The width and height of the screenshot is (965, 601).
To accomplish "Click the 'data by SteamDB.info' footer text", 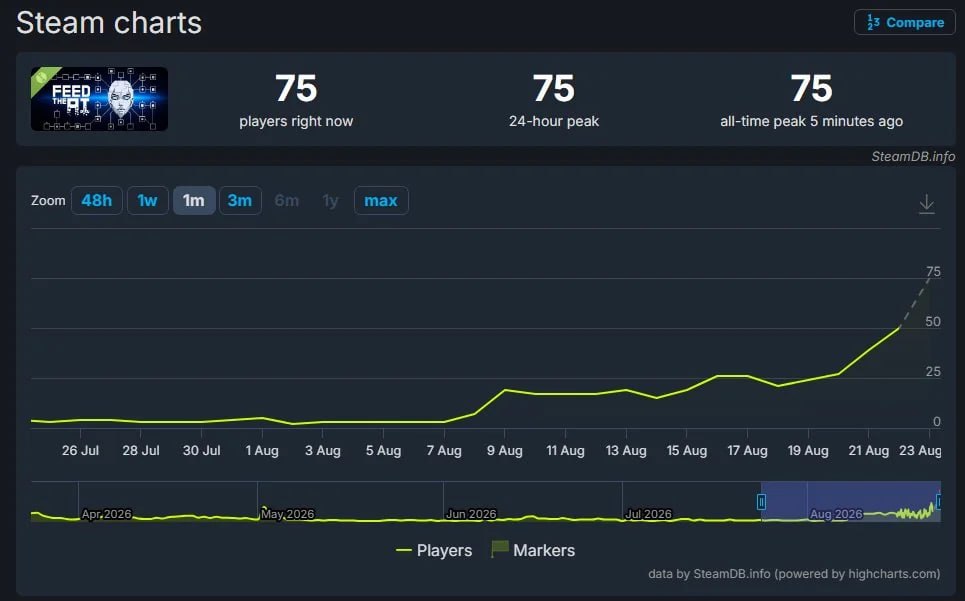I will coord(794,574).
